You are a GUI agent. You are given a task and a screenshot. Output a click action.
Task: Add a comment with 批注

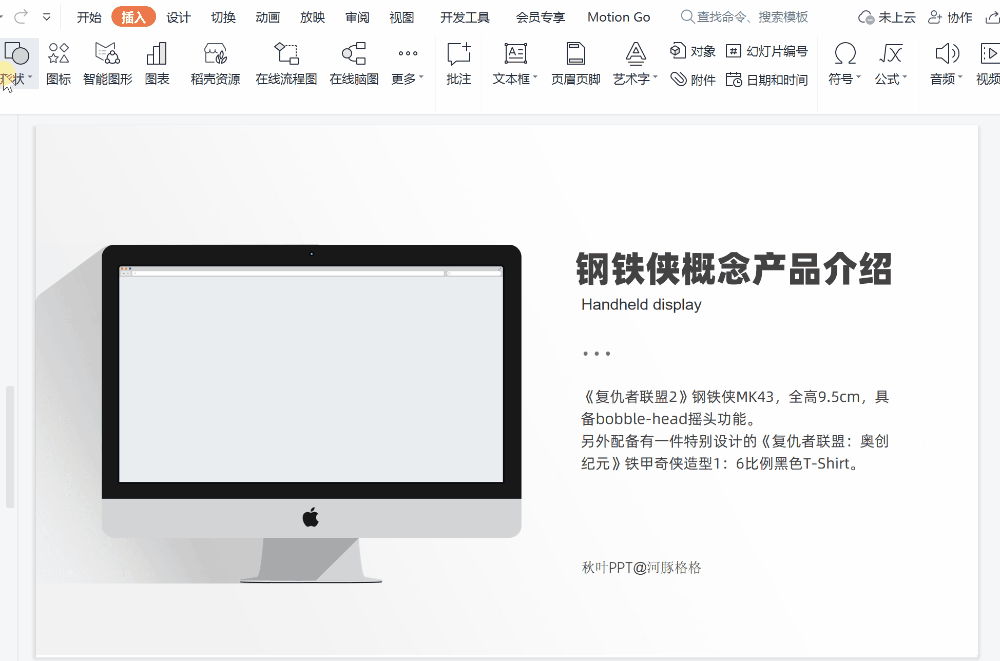point(459,63)
